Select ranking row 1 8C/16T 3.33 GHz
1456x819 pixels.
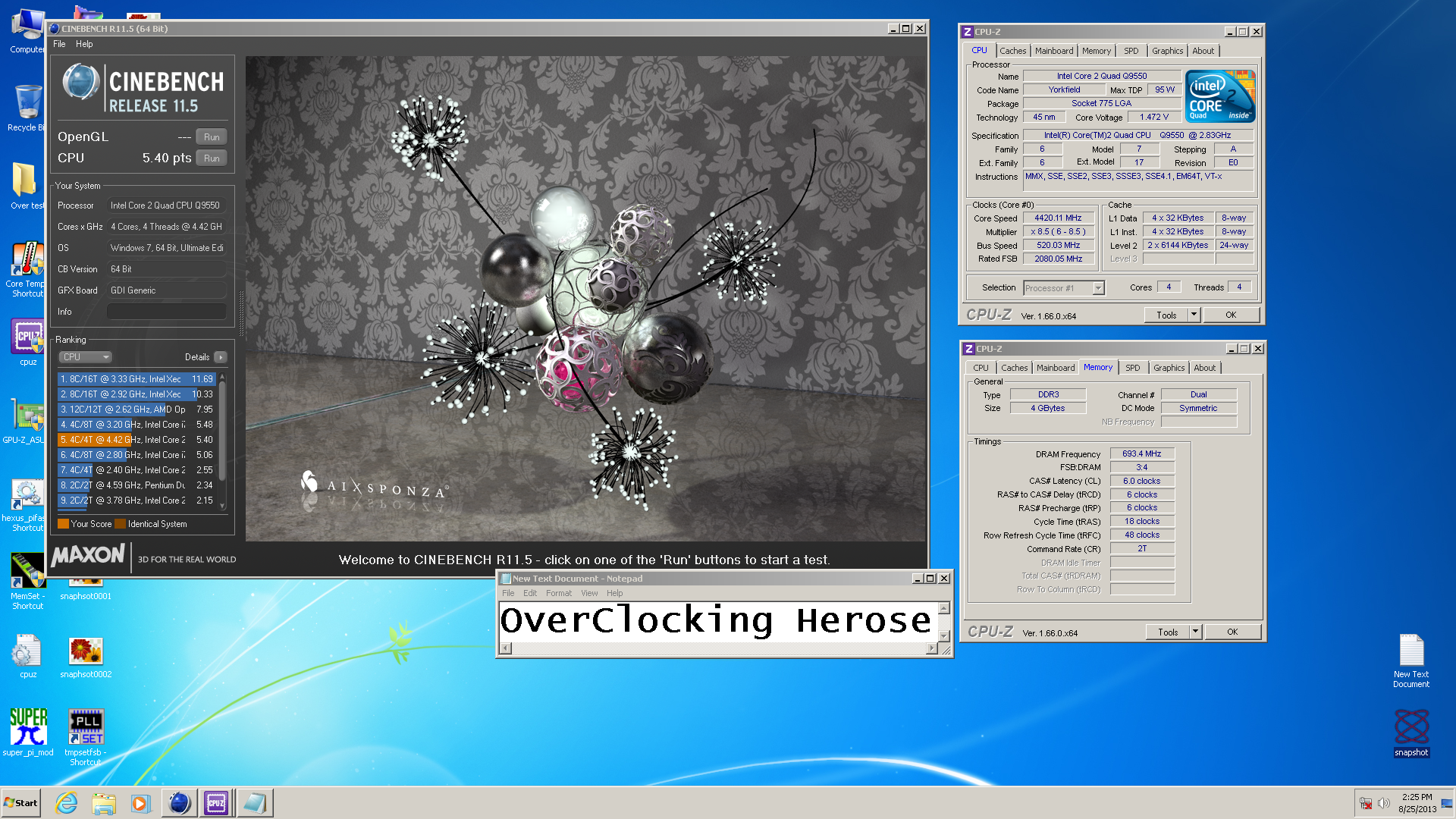pos(137,379)
